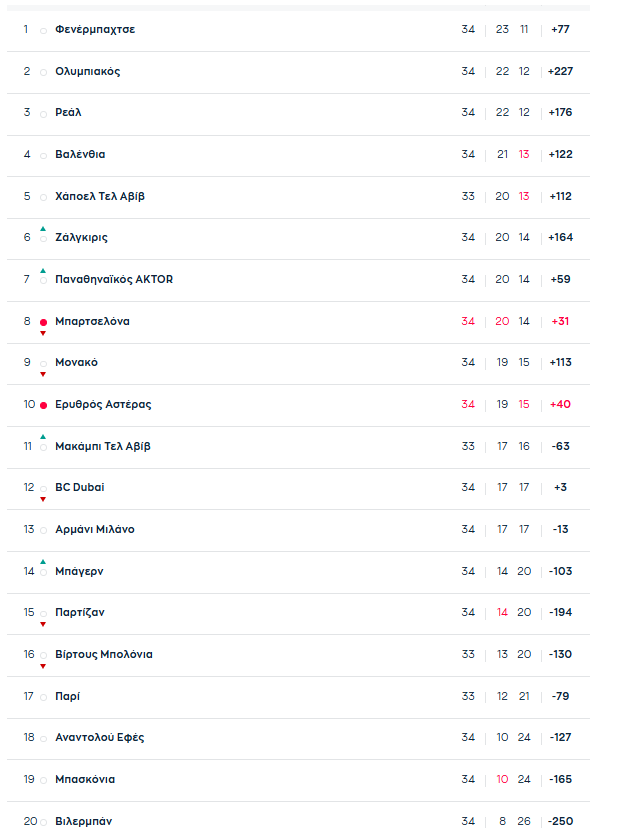Open the Ρεάλ team link
This screenshot has width=634, height=835.
point(68,113)
